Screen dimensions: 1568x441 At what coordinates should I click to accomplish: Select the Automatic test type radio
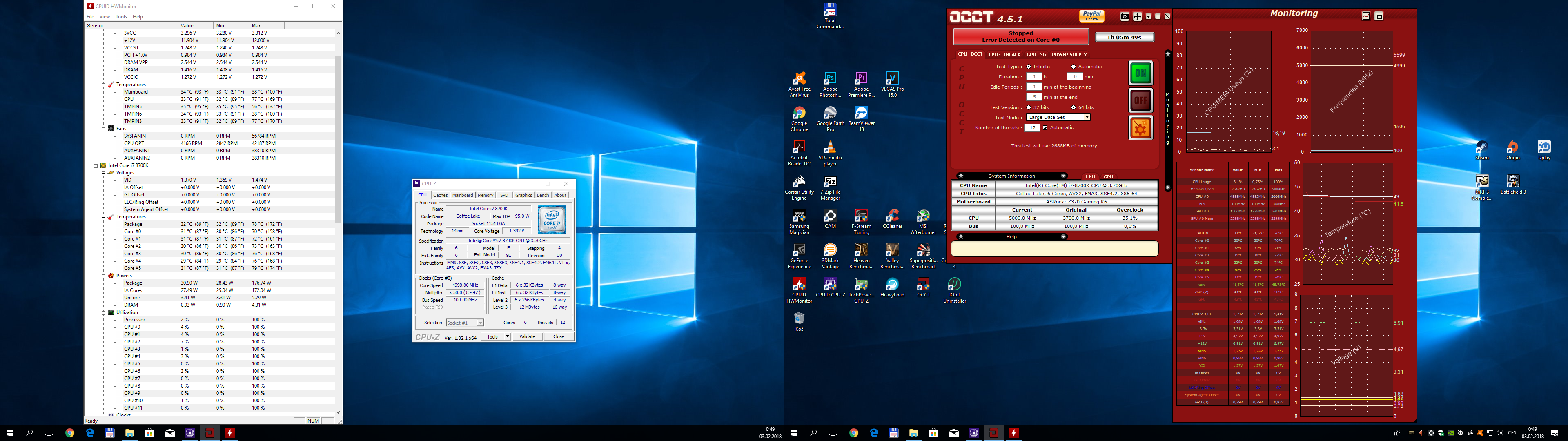(1073, 67)
